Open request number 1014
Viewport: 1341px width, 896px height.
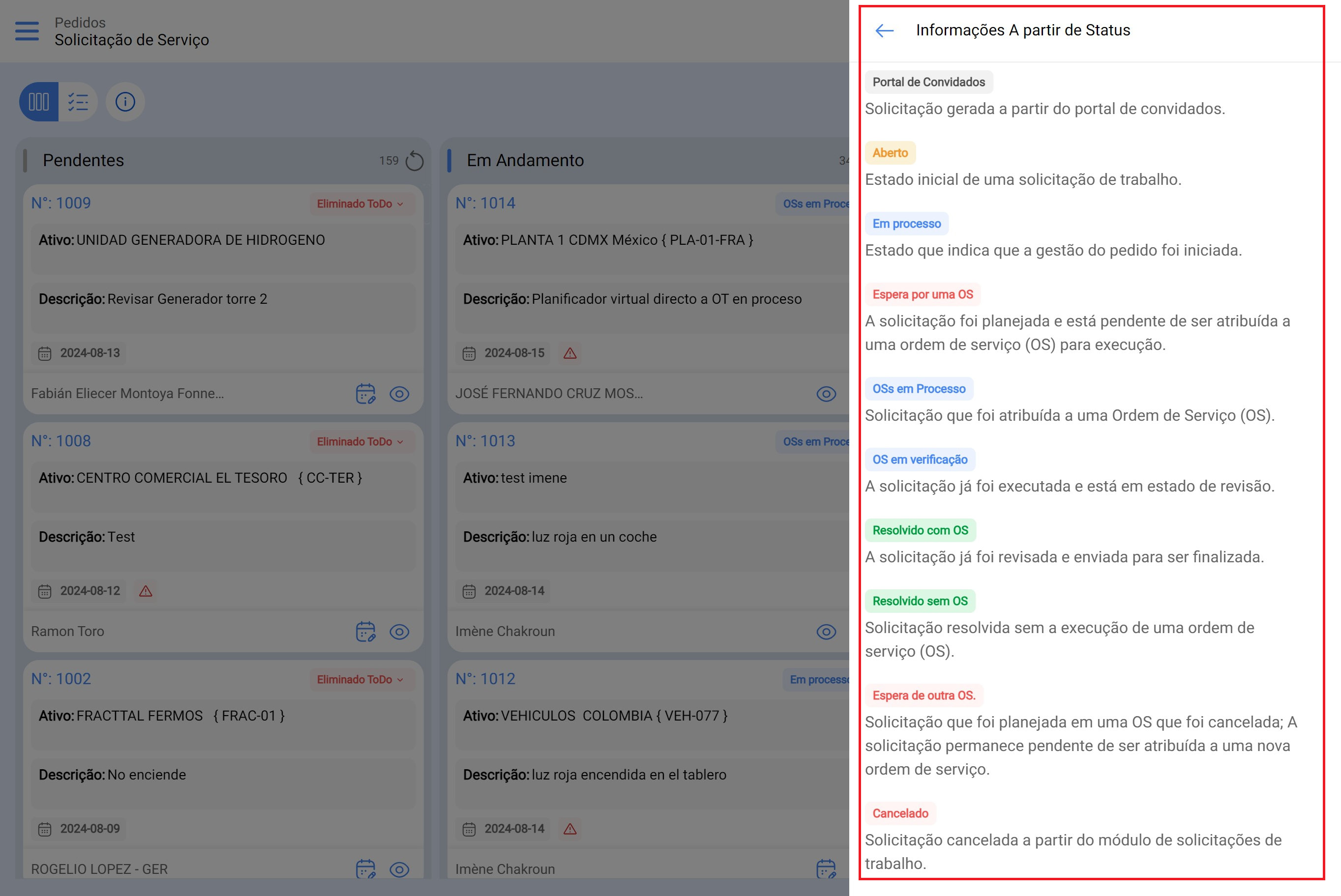click(485, 203)
